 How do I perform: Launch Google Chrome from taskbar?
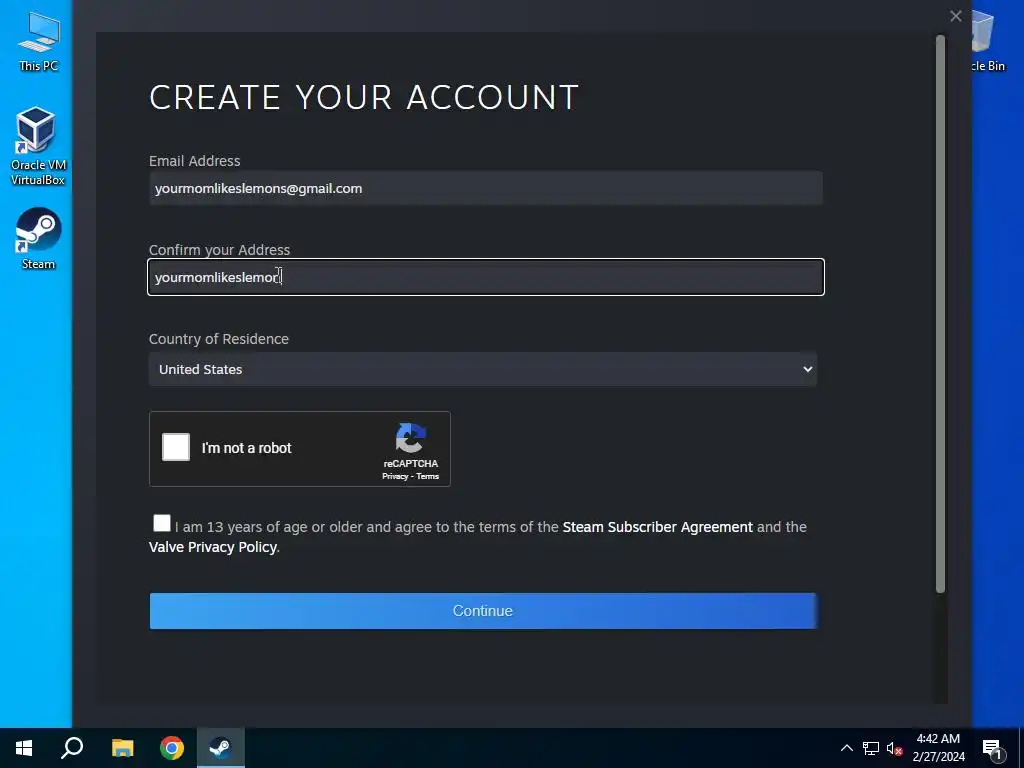click(x=172, y=748)
